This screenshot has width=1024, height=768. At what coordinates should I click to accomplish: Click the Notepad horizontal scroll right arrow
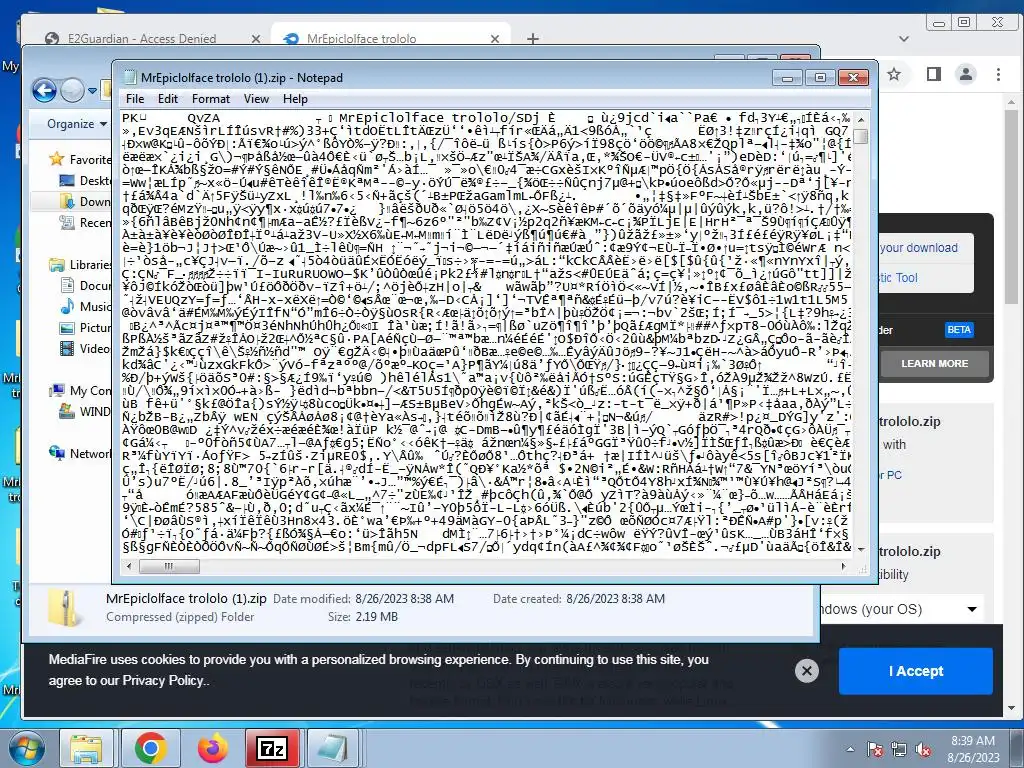[x=844, y=566]
